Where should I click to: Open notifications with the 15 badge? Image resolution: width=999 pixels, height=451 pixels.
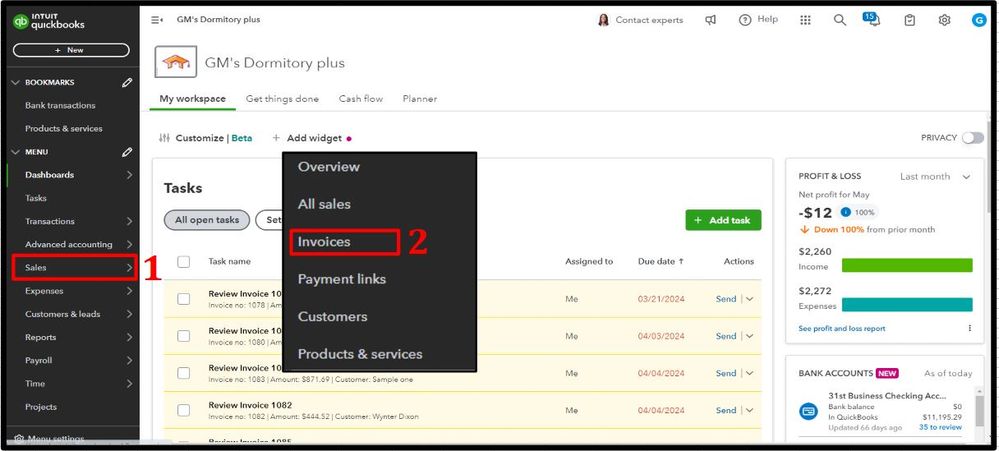[872, 19]
